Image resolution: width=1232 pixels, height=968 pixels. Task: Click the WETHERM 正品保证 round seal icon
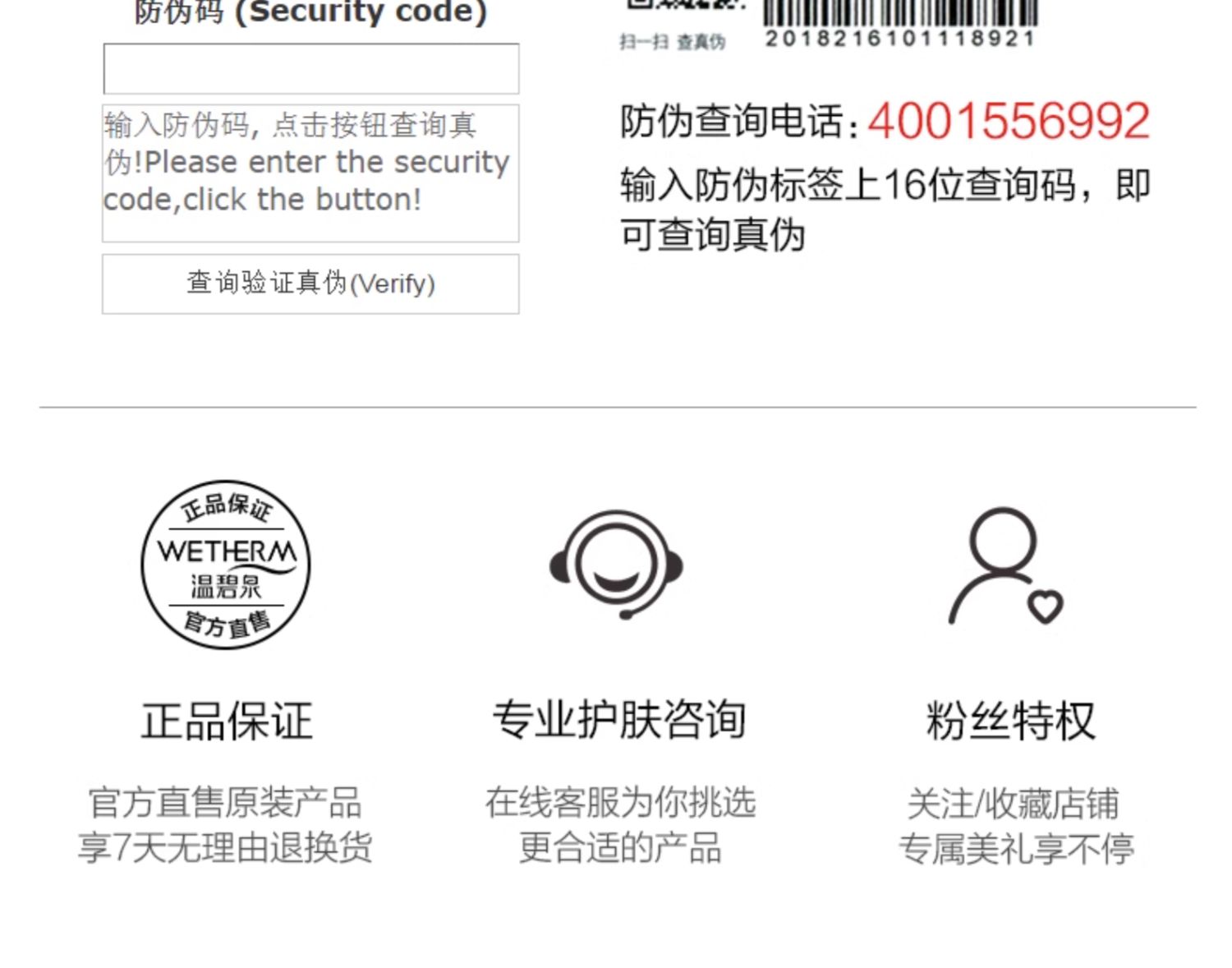pyautogui.click(x=226, y=565)
